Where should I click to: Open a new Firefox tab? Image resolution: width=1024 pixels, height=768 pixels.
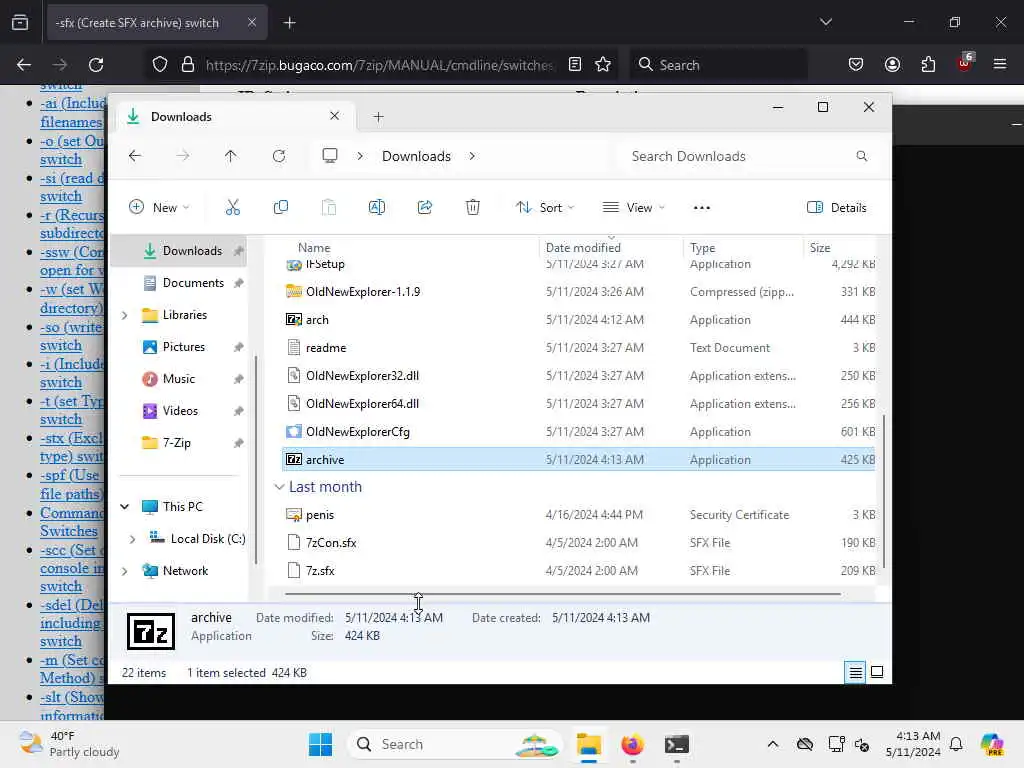click(289, 23)
